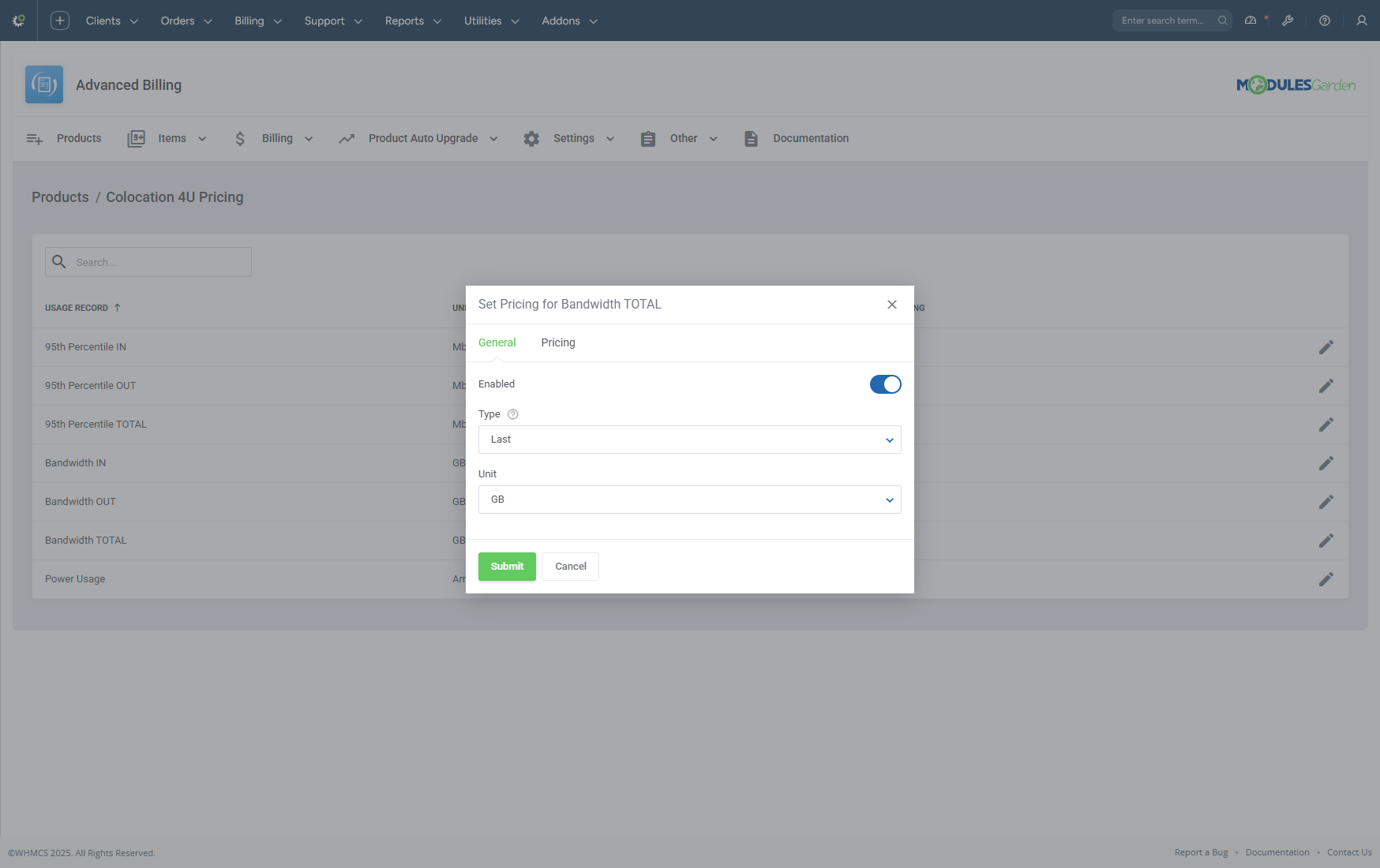
Task: Click the WHMCS gear logo icon
Action: [x=19, y=21]
